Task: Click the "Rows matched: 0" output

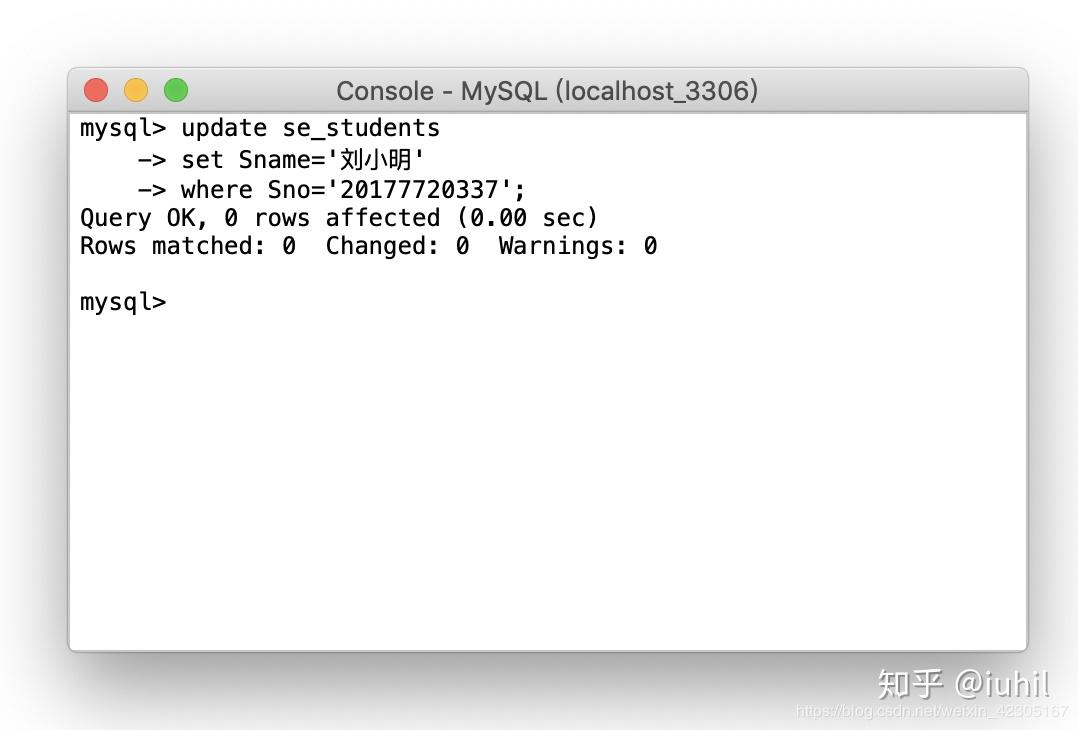Action: tap(188, 245)
